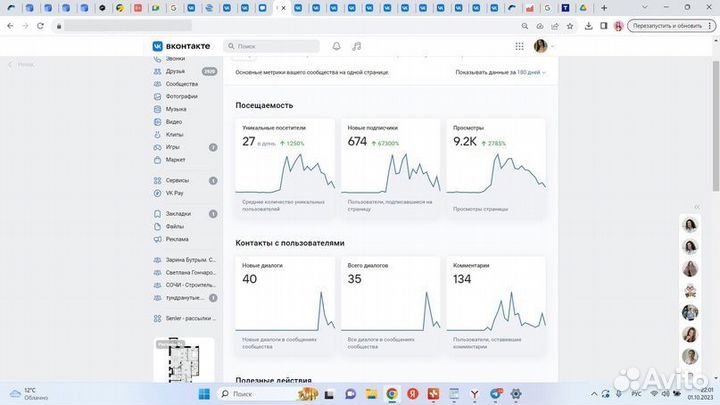Go to Сообщества in the sidebar

[181, 84]
